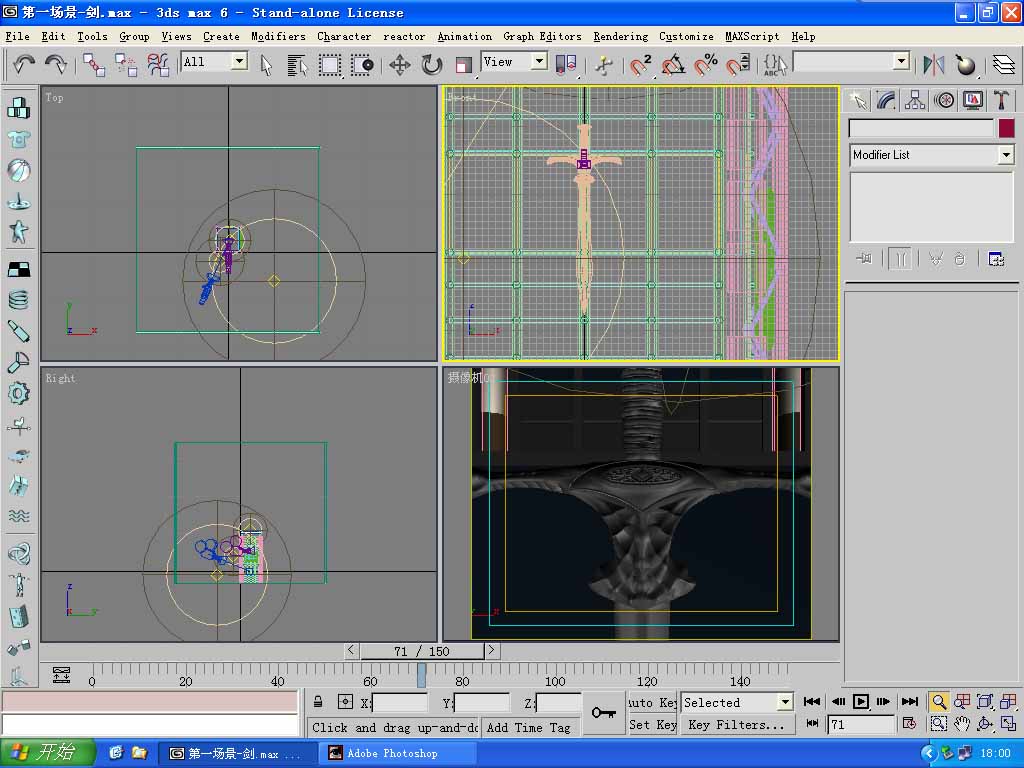Toggle Window/Crossing selection mode
The height and width of the screenshot is (768, 1024).
(x=362, y=65)
